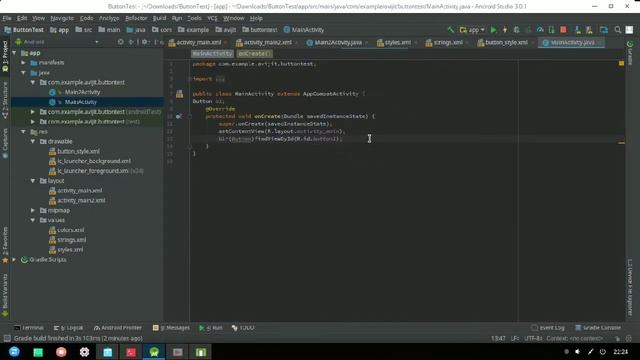Expand the manifests folder
Screen dimensions: 640x360
coord(24,63)
